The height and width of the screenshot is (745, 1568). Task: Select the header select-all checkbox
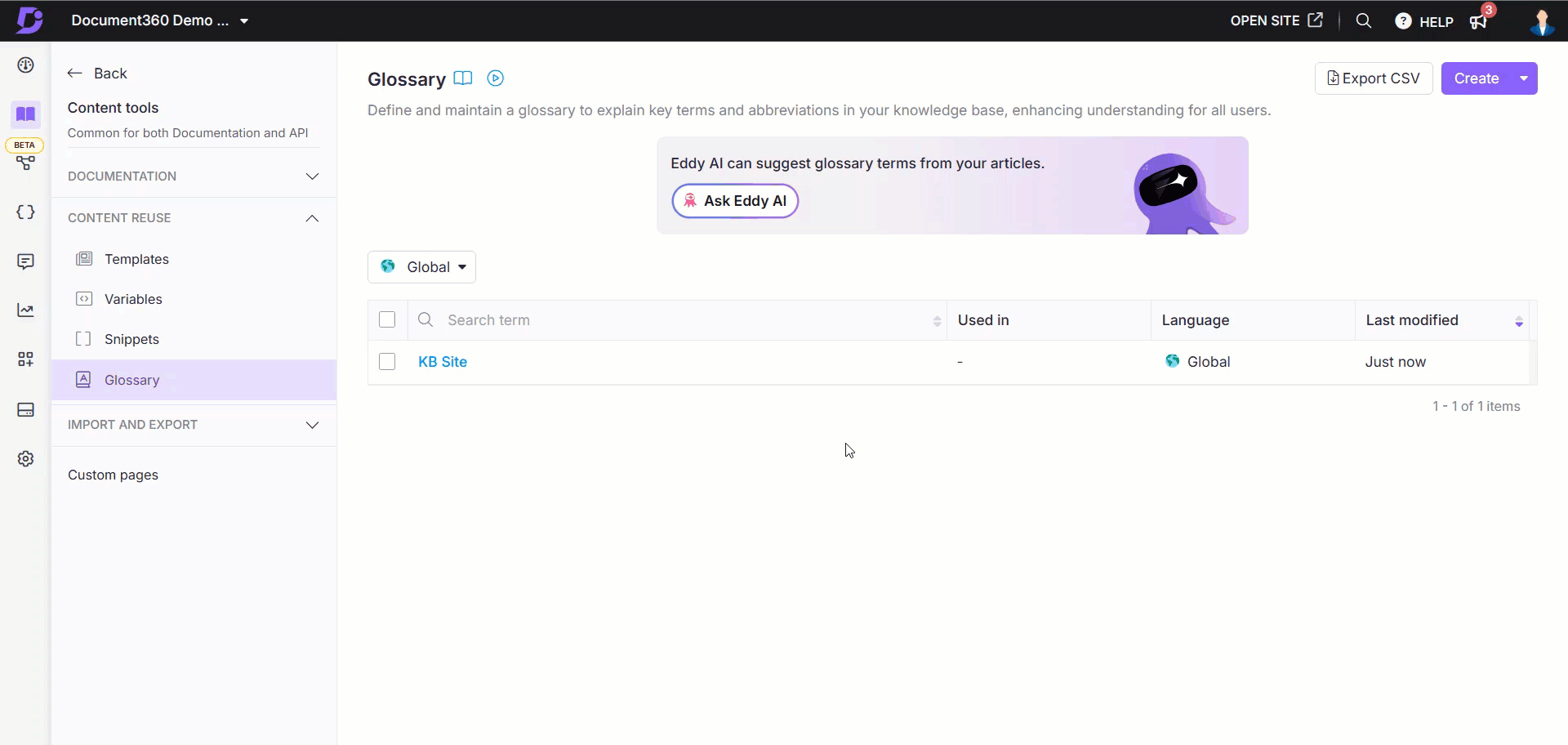tap(387, 320)
